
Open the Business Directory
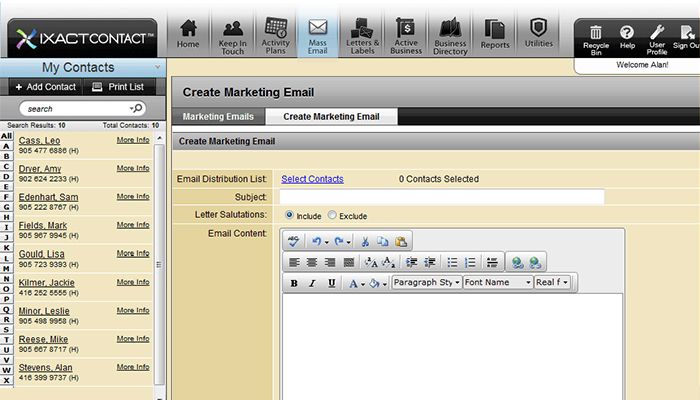[450, 36]
